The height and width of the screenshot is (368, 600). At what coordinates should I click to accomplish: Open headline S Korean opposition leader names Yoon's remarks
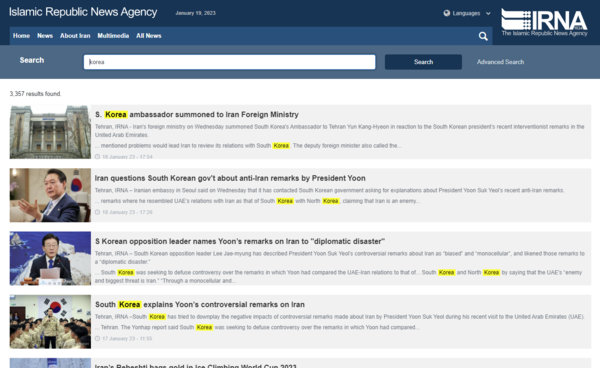(x=240, y=241)
